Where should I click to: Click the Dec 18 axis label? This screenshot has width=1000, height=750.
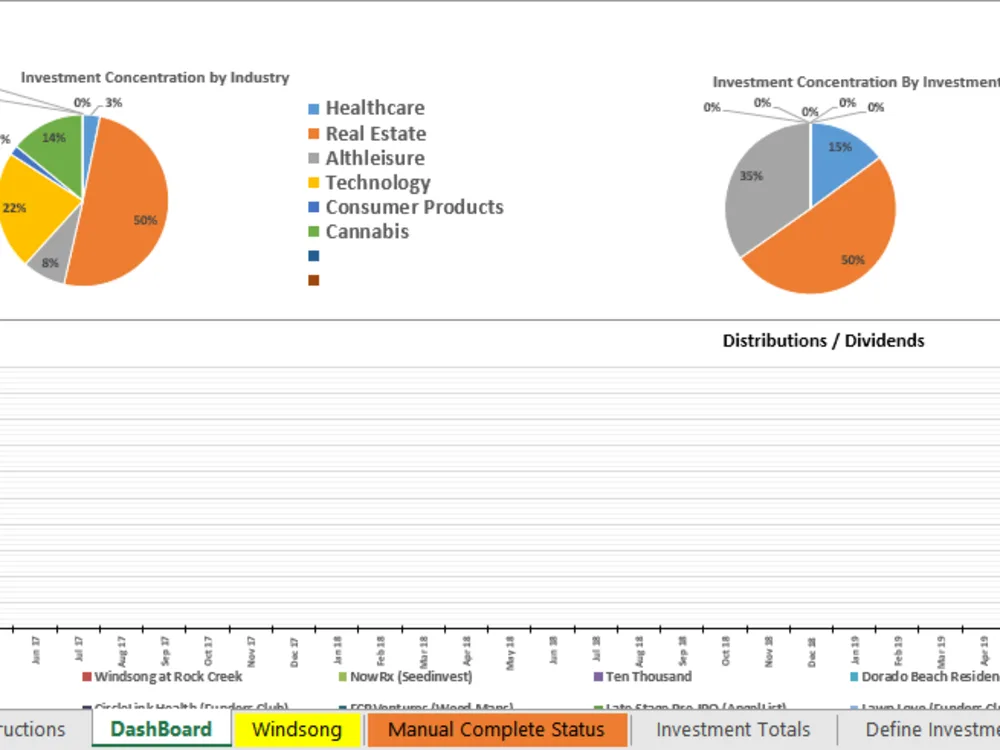(812, 652)
